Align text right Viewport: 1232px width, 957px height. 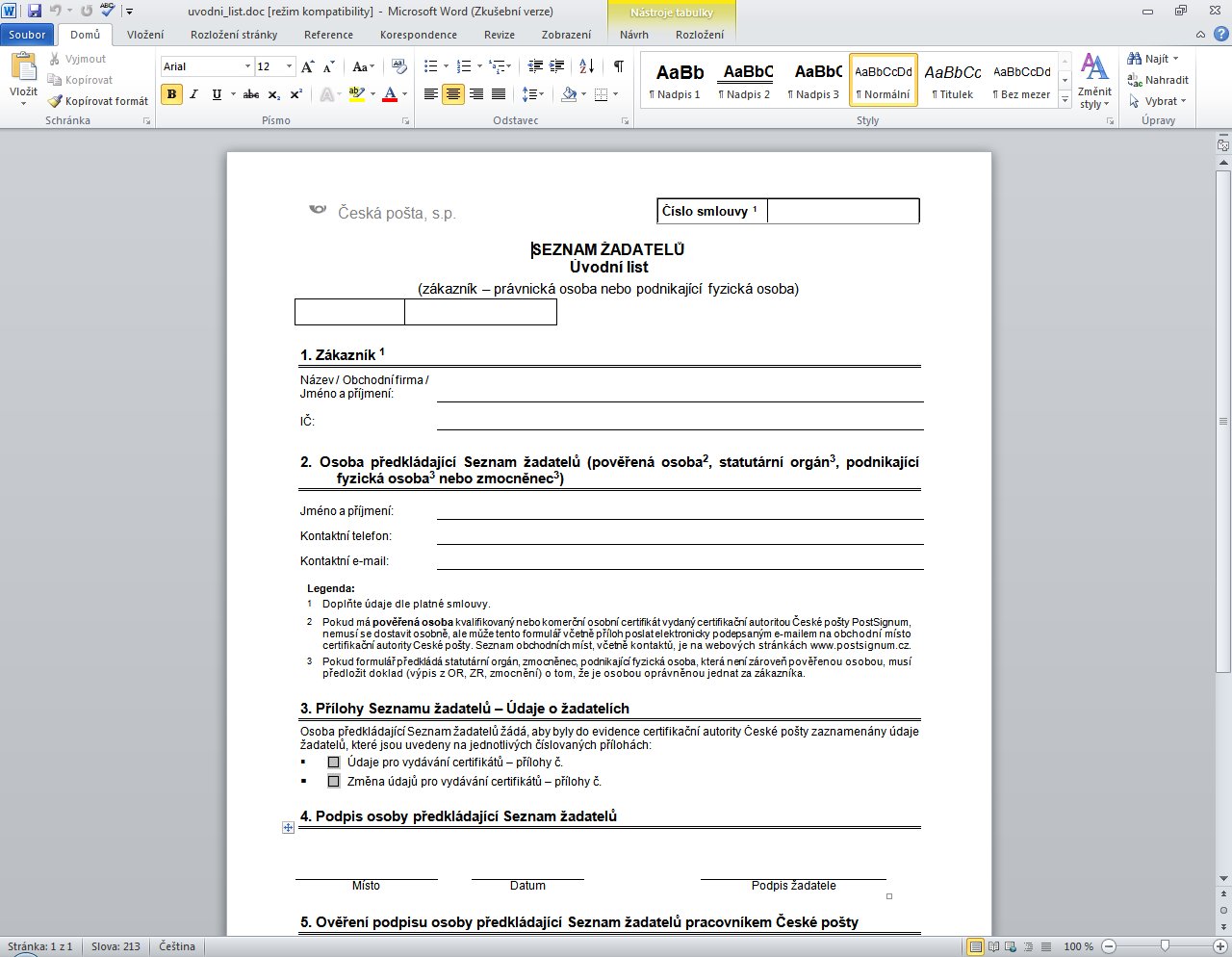point(475,94)
